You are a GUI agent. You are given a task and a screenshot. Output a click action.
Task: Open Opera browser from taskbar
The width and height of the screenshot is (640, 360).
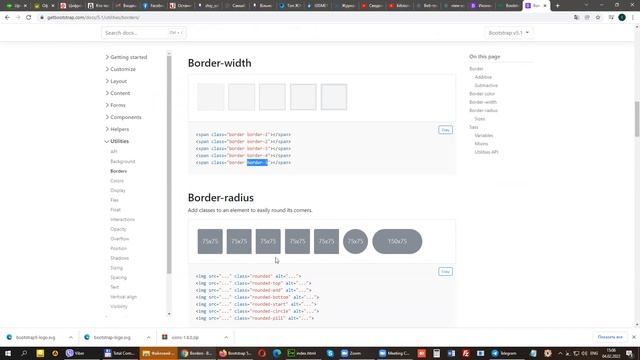[x=262, y=353]
